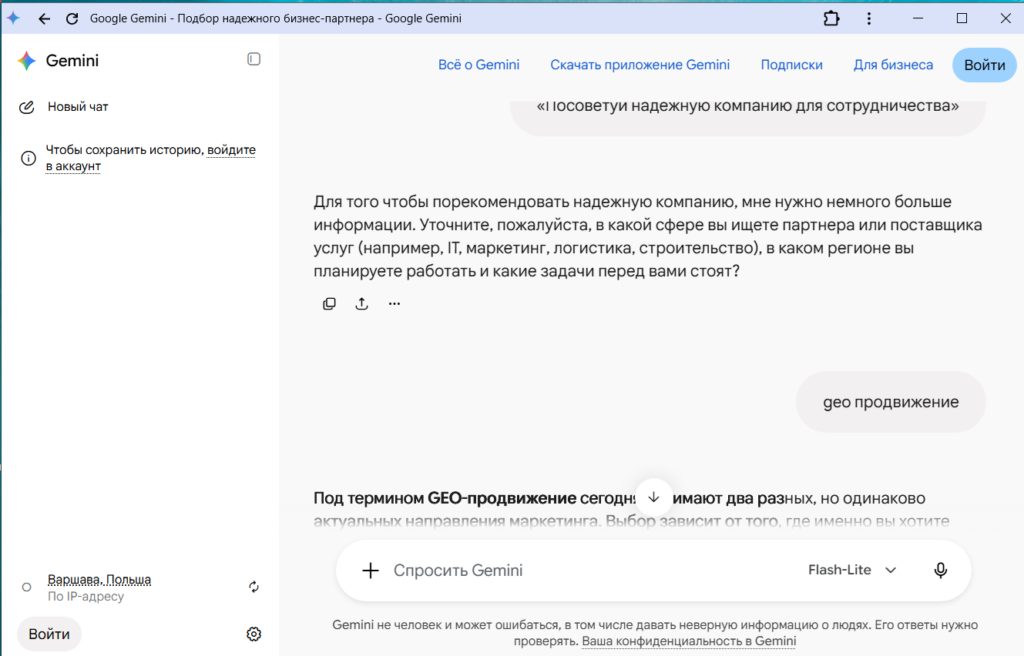Open the extensions puzzle icon
This screenshot has height=656, width=1024.
tap(831, 18)
